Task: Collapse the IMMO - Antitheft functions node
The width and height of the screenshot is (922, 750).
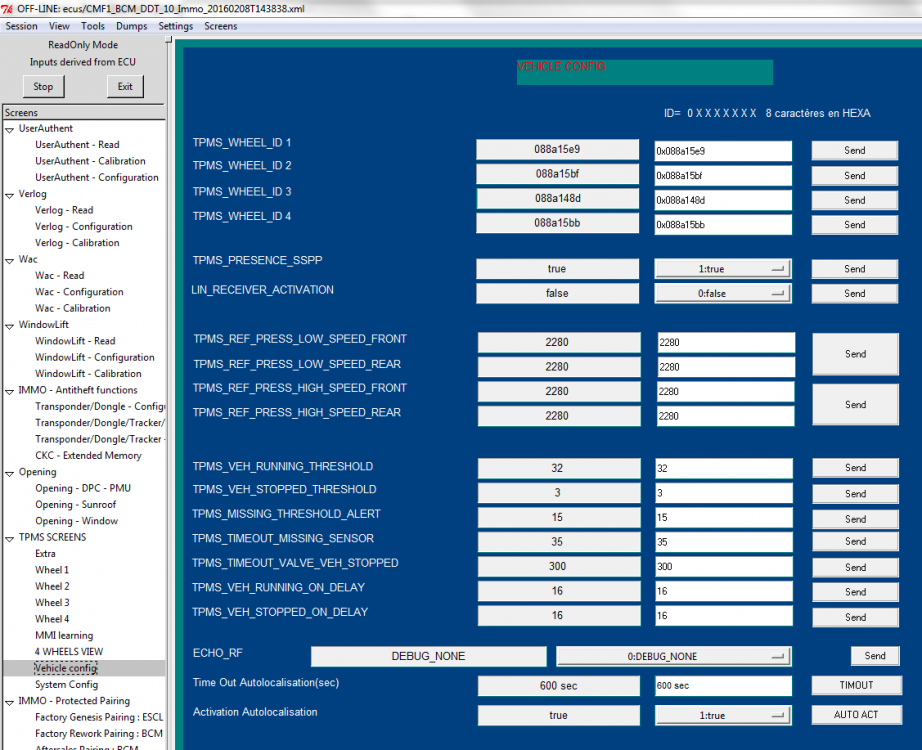Action: pos(9,391)
